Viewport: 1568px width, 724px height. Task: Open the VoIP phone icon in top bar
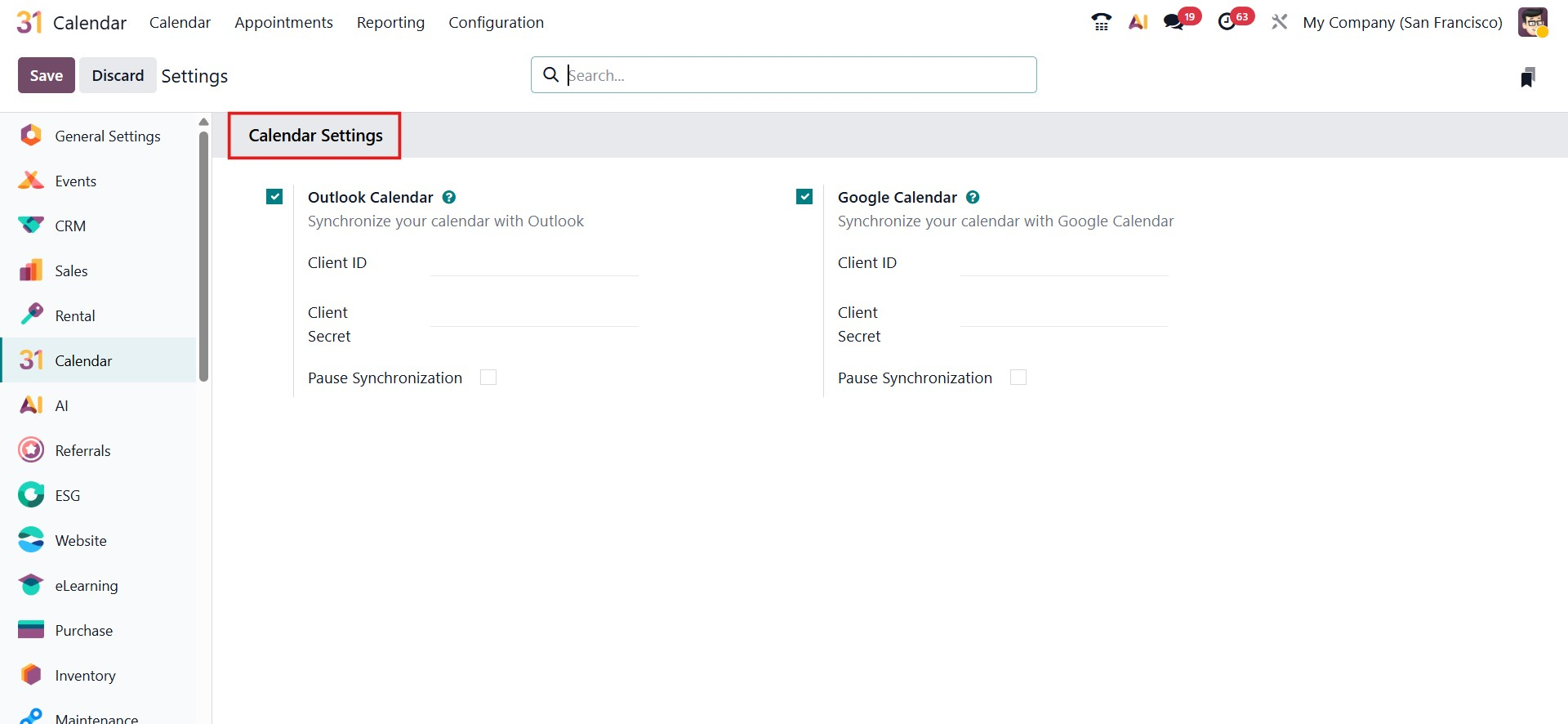tap(1101, 22)
